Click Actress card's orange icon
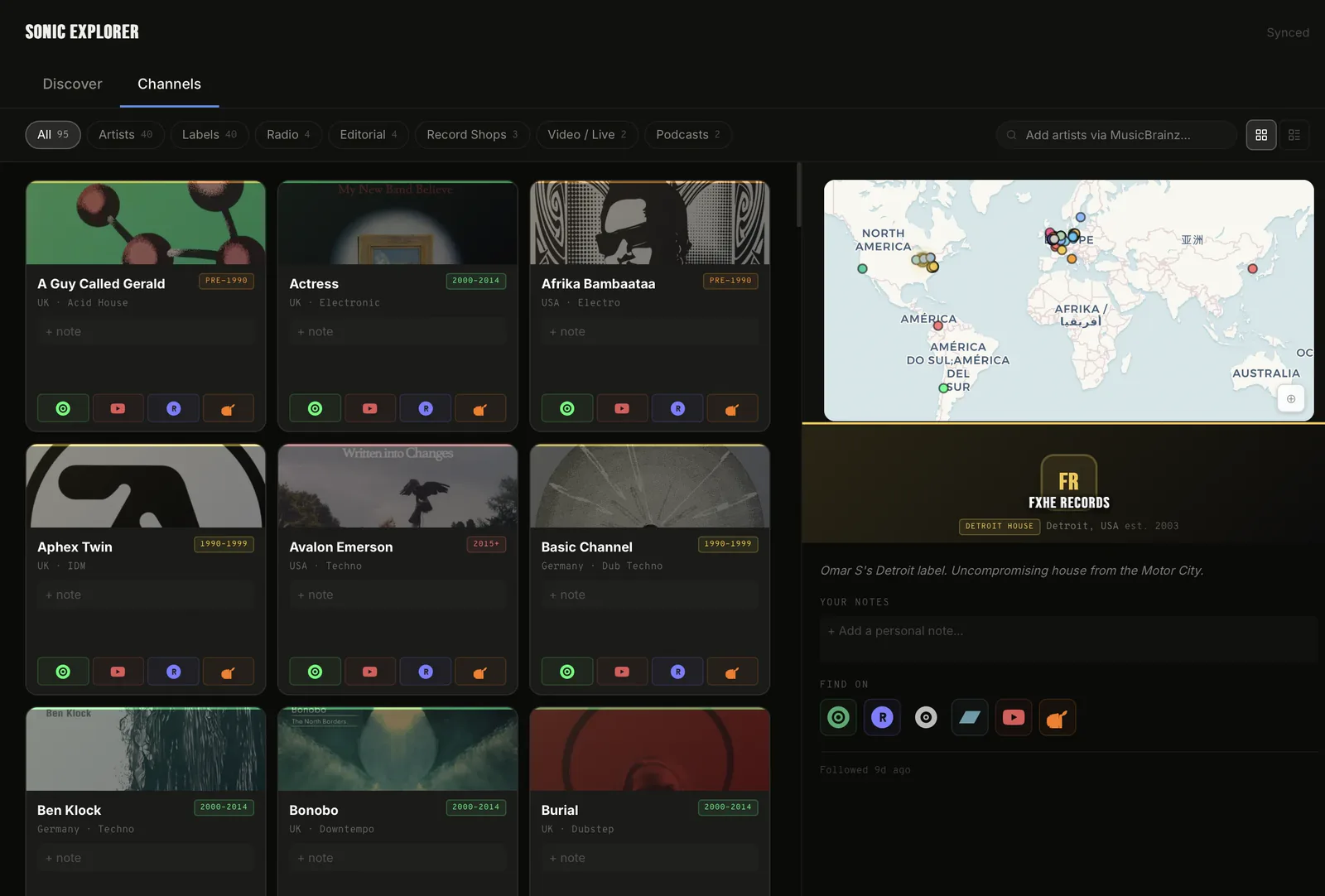Image resolution: width=1325 pixels, height=896 pixels. coord(480,408)
